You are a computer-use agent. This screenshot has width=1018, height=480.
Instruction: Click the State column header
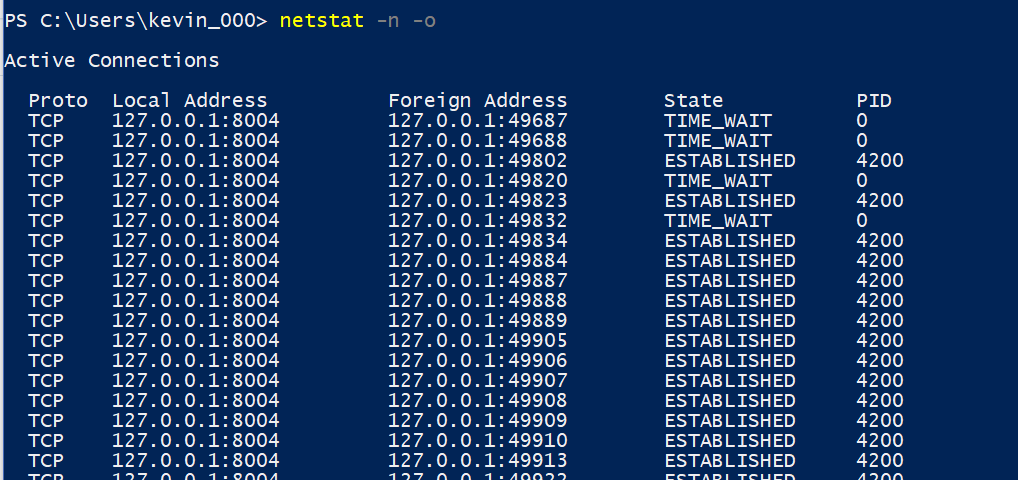click(x=693, y=101)
